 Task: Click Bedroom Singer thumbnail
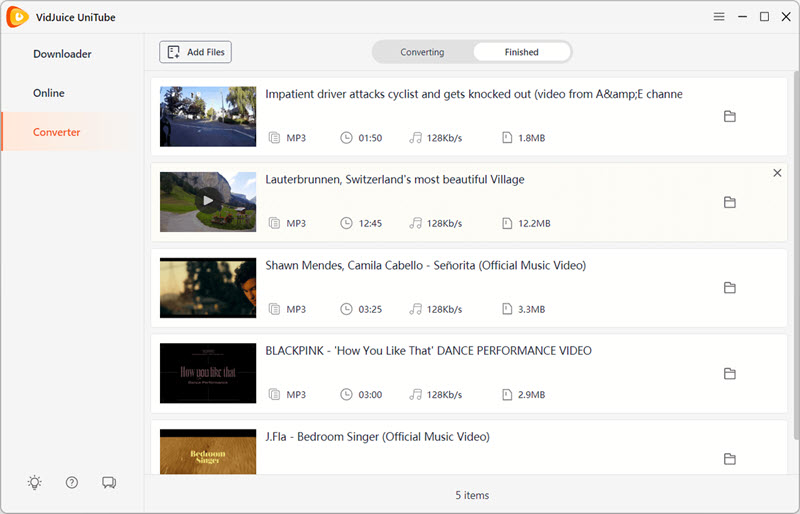208,452
